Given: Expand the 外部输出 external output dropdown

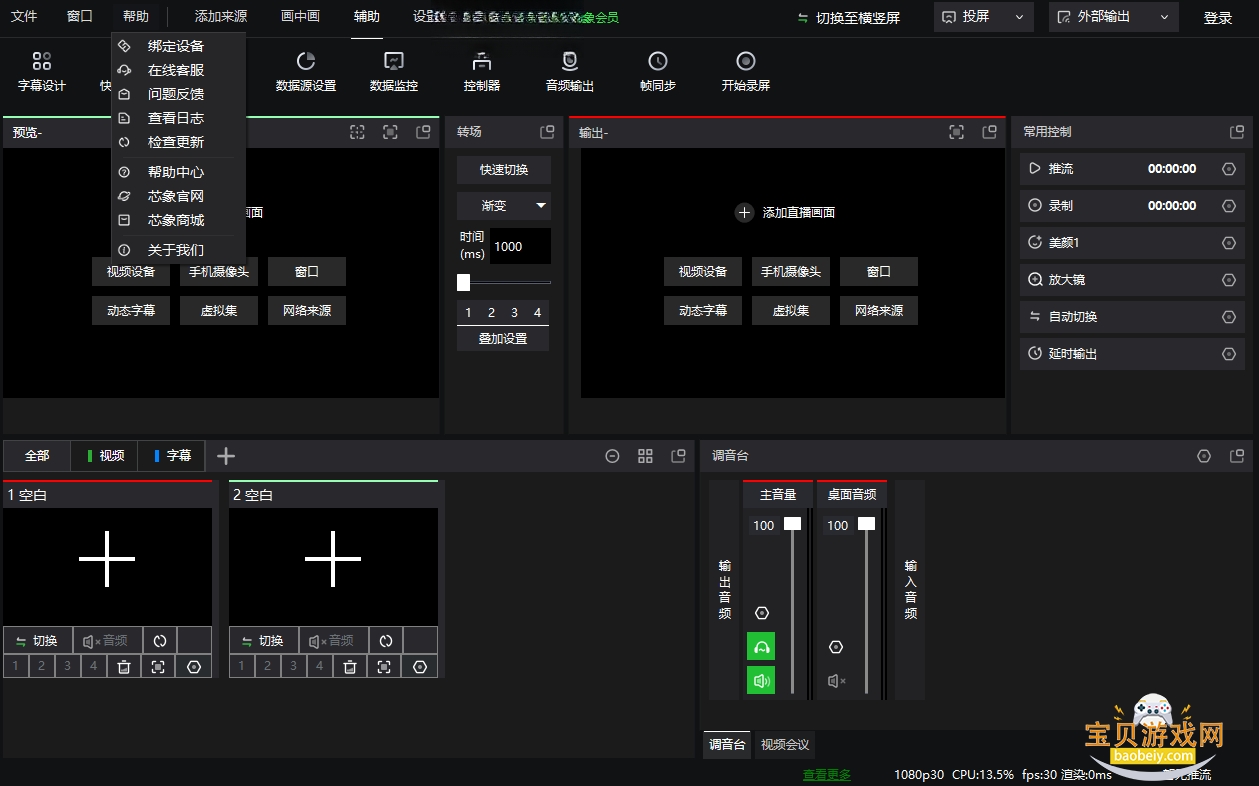Looking at the screenshot, I should click(1113, 17).
